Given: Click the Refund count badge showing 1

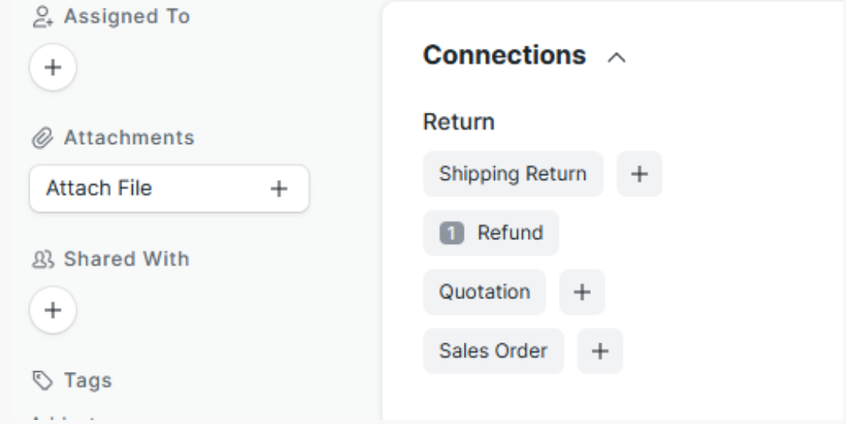Looking at the screenshot, I should [452, 233].
